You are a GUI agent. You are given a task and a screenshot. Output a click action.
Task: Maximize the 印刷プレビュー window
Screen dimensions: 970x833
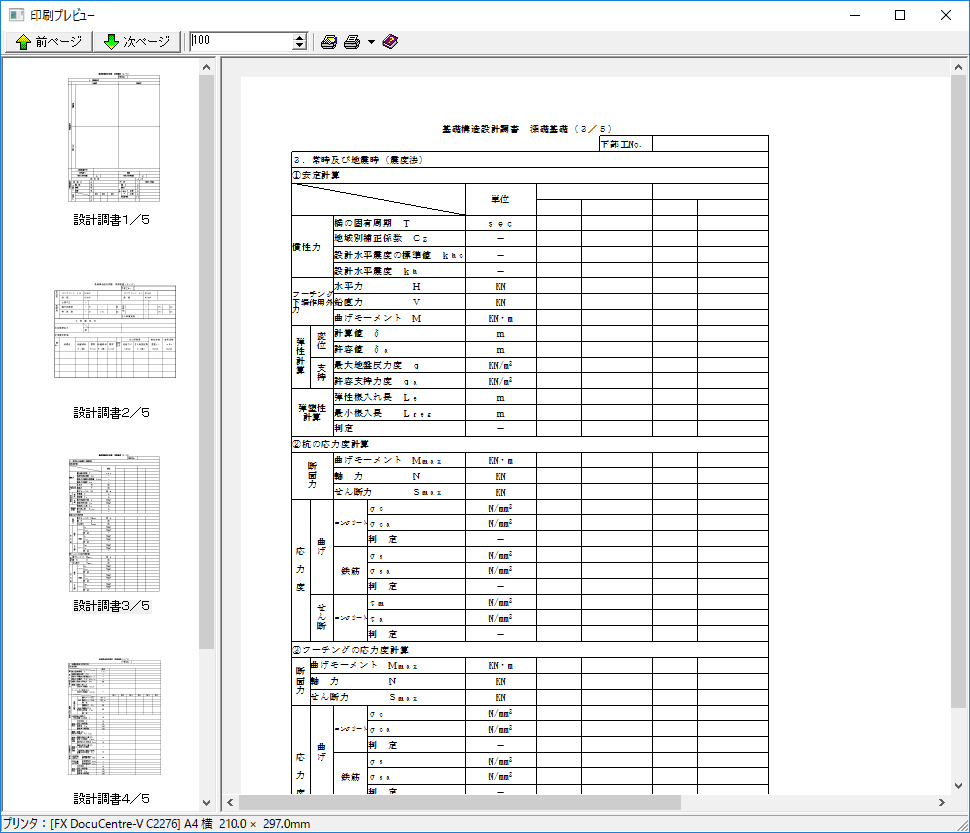900,15
